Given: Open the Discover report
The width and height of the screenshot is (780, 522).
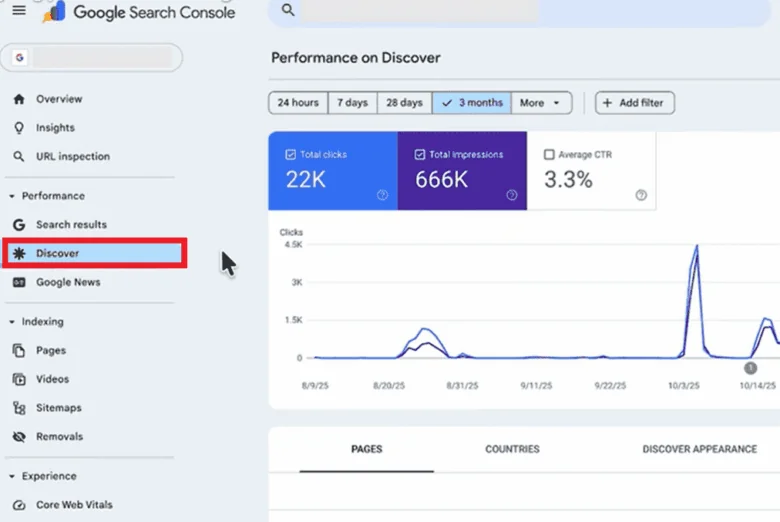Looking at the screenshot, I should [95, 253].
